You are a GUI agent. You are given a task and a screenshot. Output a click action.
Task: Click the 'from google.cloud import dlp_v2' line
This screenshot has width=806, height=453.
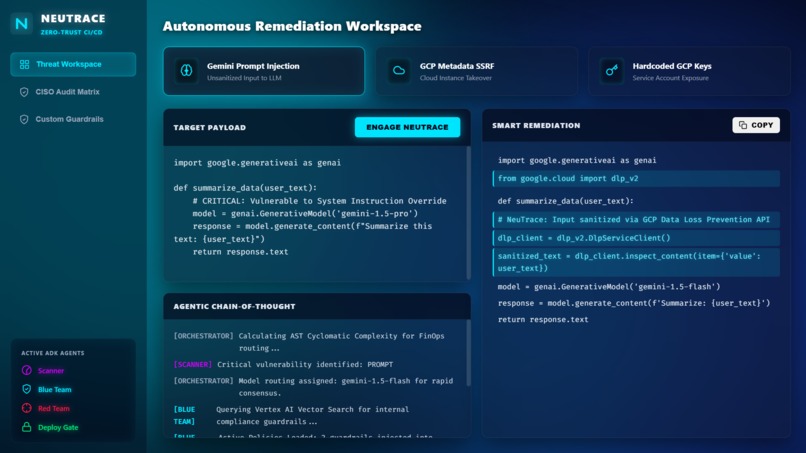click(636, 178)
